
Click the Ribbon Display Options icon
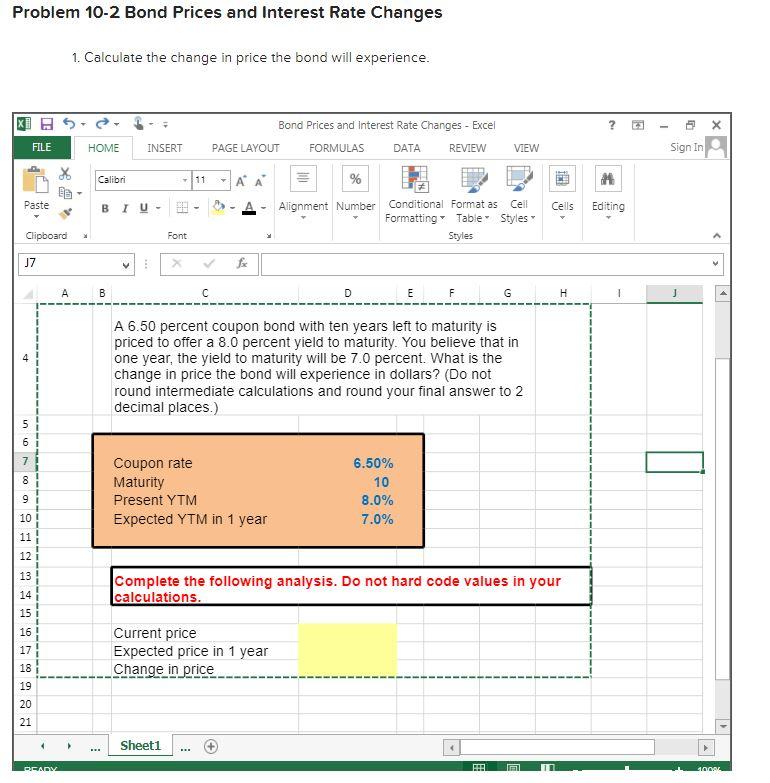pyautogui.click(x=638, y=125)
